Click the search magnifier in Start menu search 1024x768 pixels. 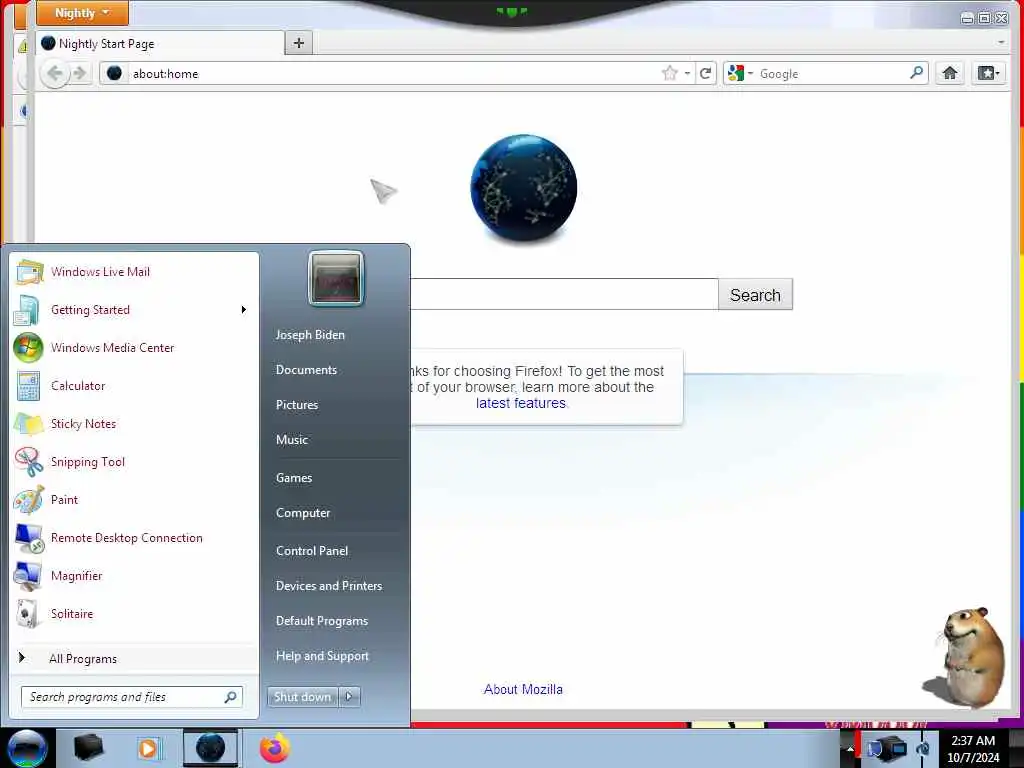[231, 697]
